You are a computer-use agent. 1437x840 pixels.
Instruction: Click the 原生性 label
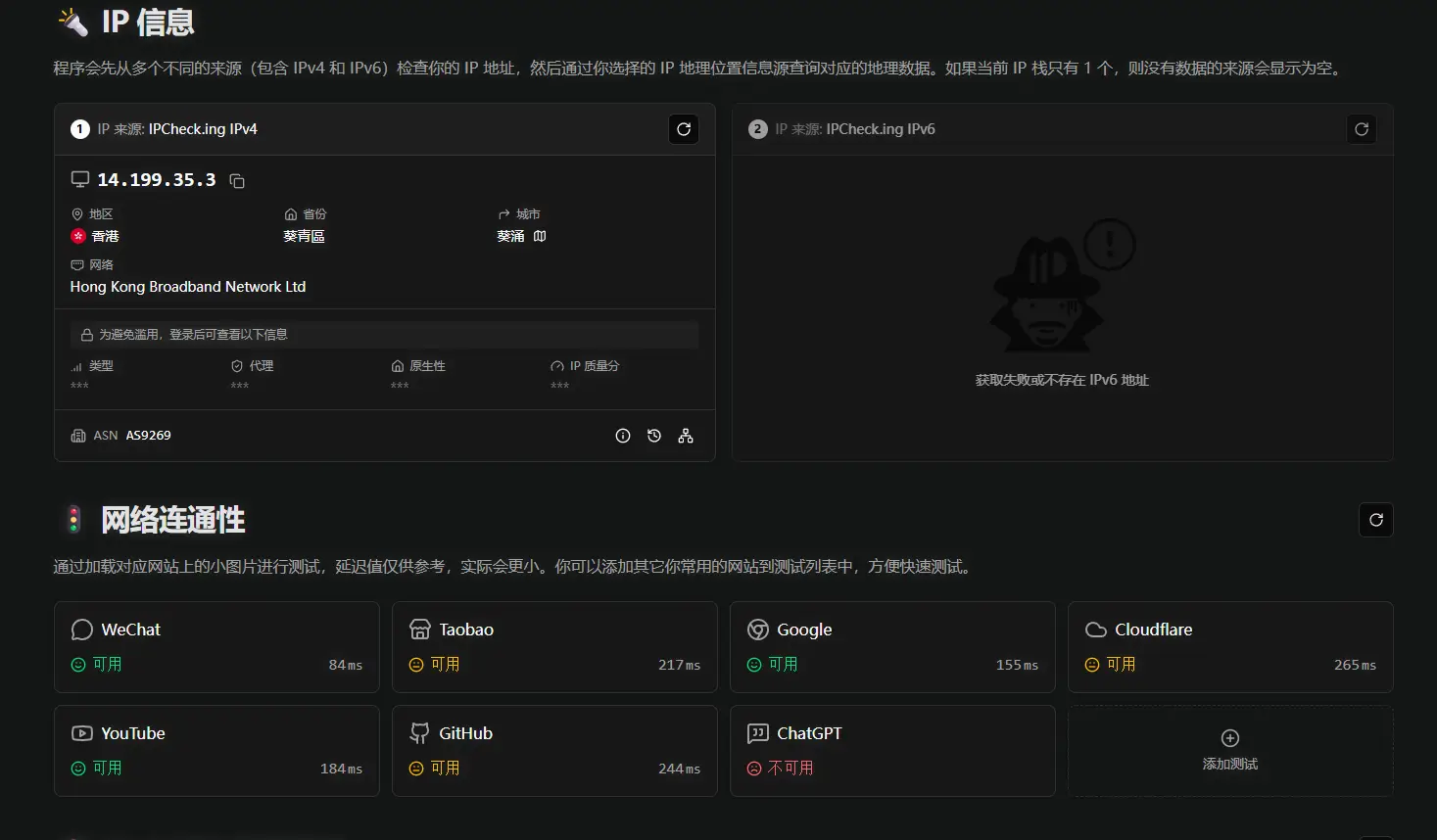tap(427, 366)
